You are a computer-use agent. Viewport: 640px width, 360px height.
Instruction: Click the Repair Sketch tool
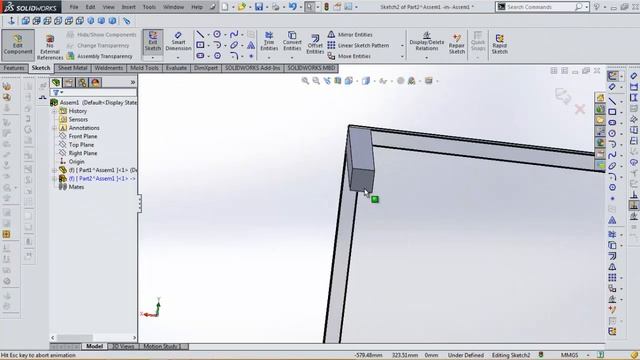457,44
